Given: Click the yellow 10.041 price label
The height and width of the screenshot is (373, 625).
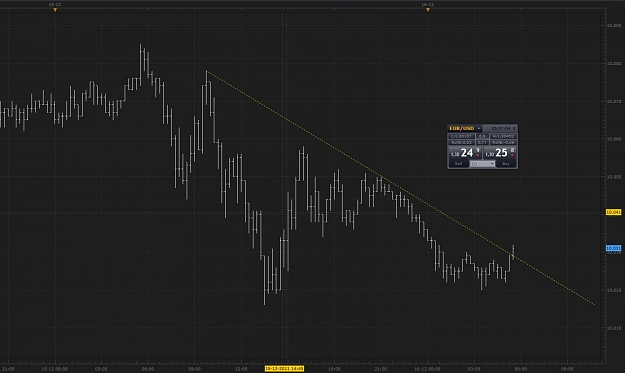Looking at the screenshot, I should (613, 212).
